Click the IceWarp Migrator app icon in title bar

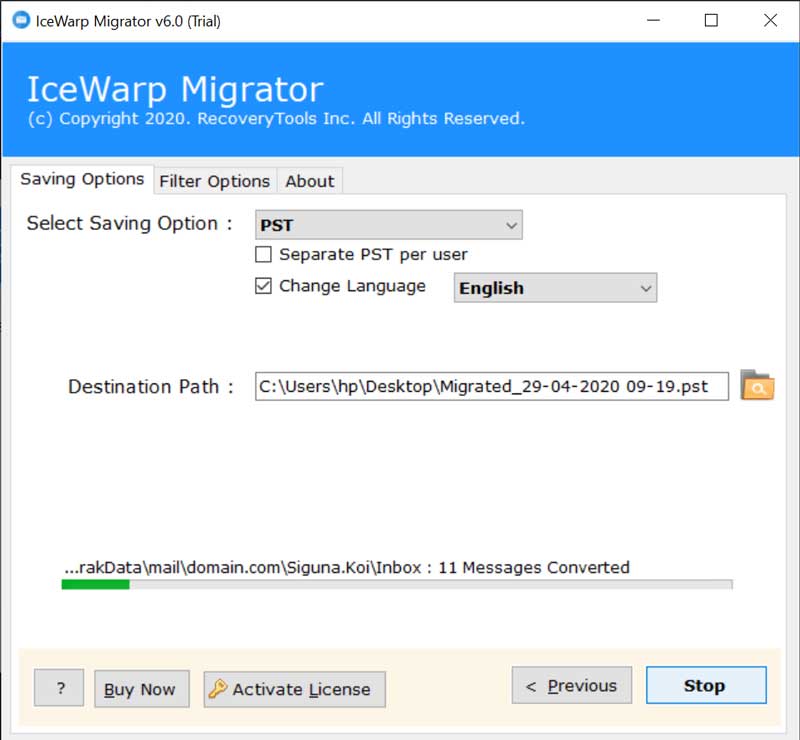21,20
